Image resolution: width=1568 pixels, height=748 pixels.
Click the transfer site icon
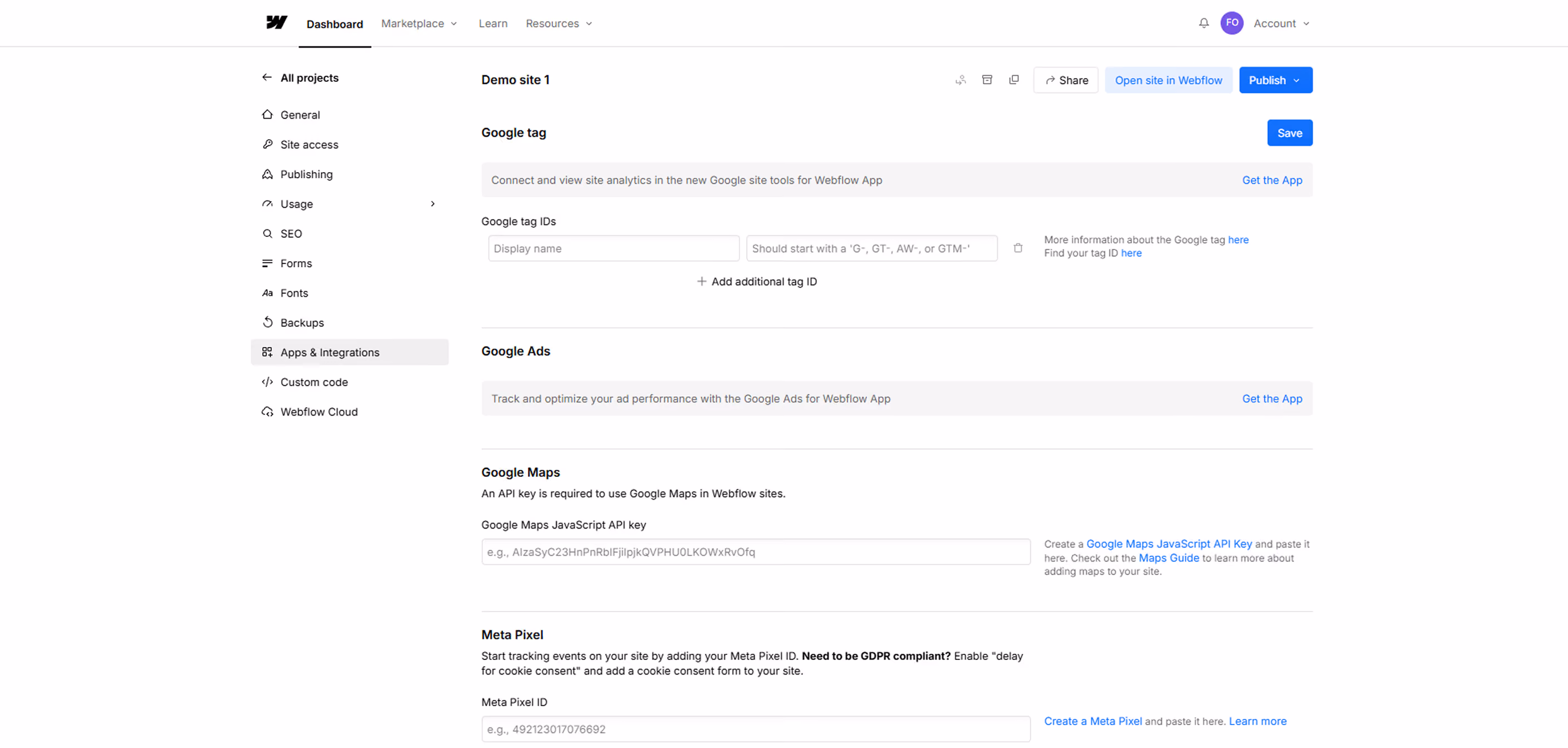click(961, 80)
